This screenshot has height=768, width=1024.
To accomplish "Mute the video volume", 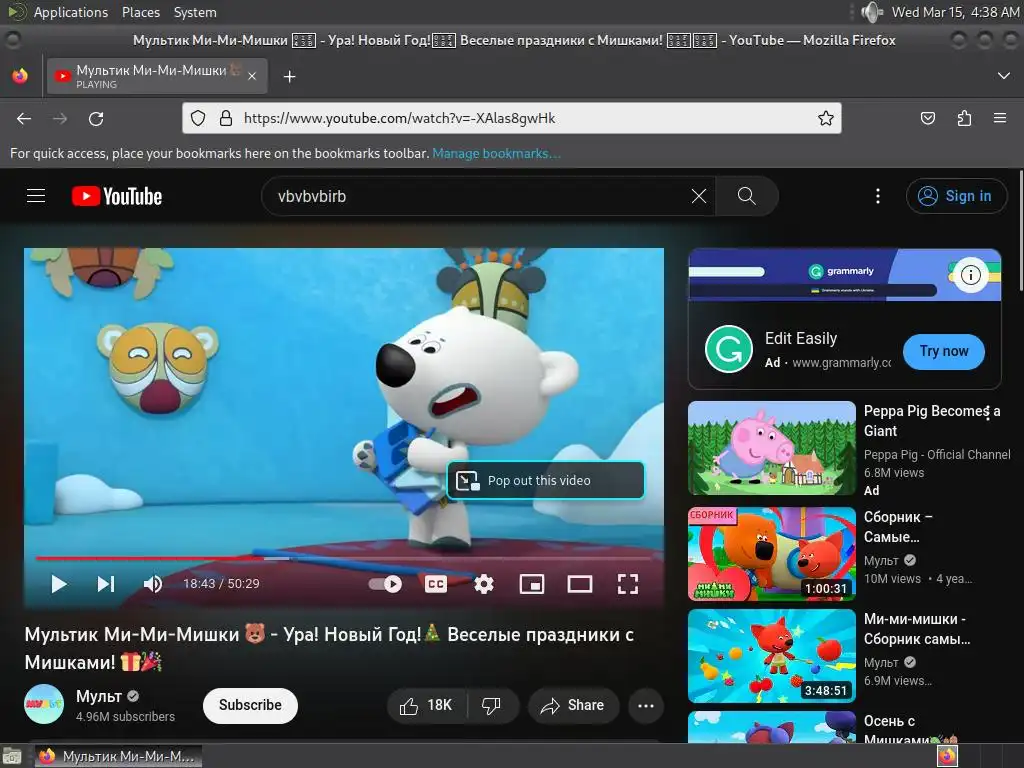I will [153, 584].
